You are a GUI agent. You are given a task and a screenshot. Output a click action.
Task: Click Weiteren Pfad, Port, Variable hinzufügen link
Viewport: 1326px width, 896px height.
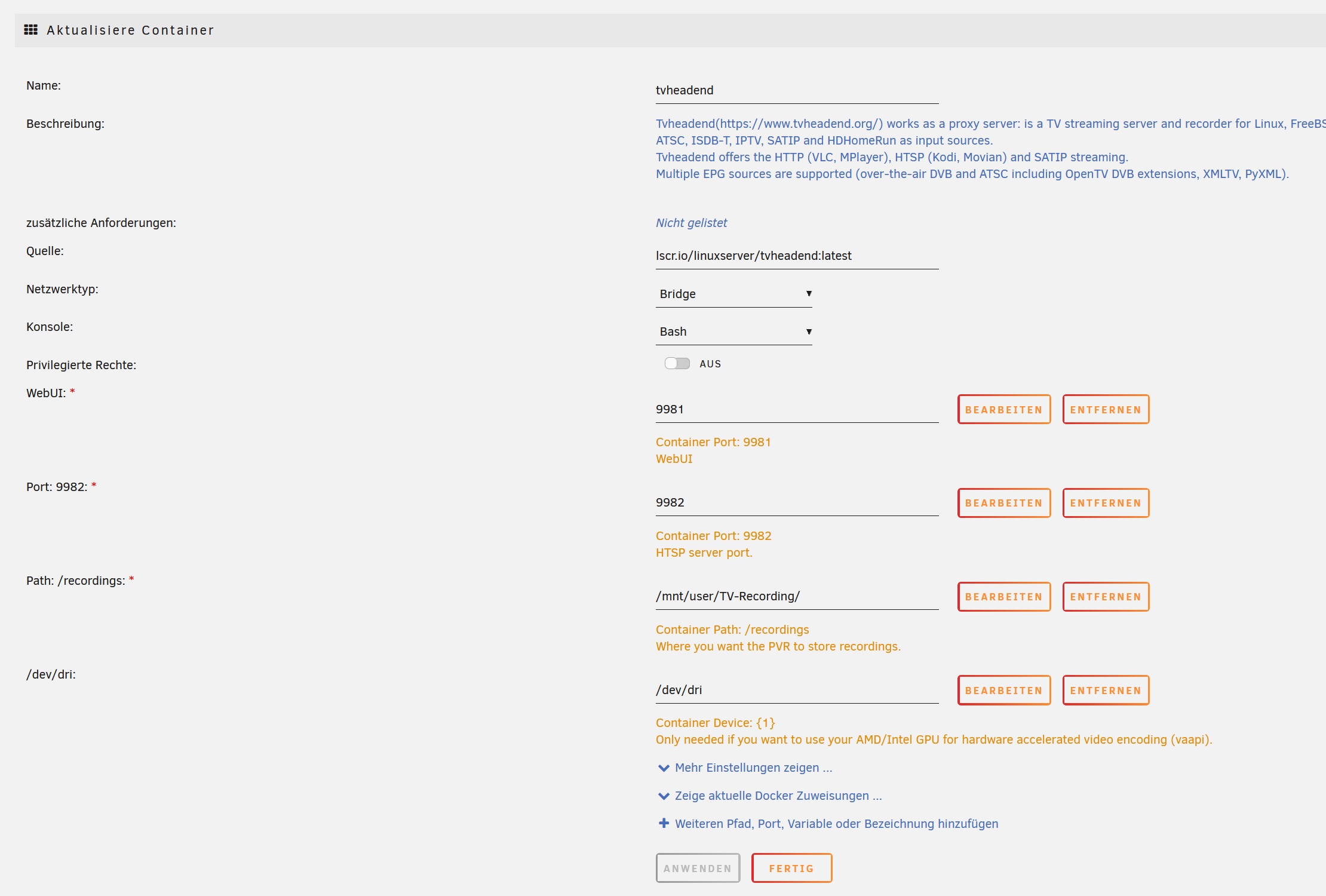(x=836, y=824)
